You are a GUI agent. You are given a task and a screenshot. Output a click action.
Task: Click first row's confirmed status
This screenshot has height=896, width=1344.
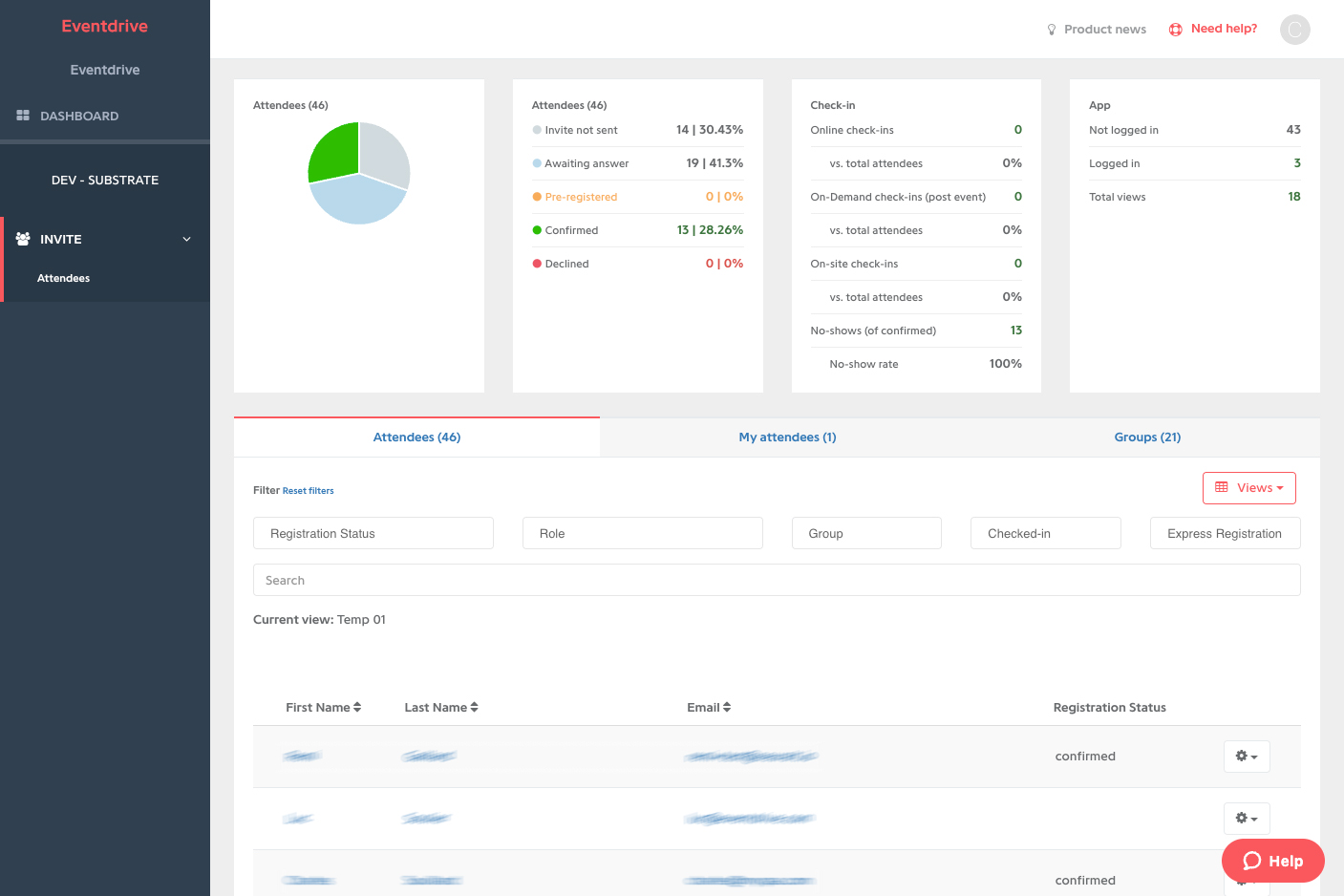(1085, 757)
